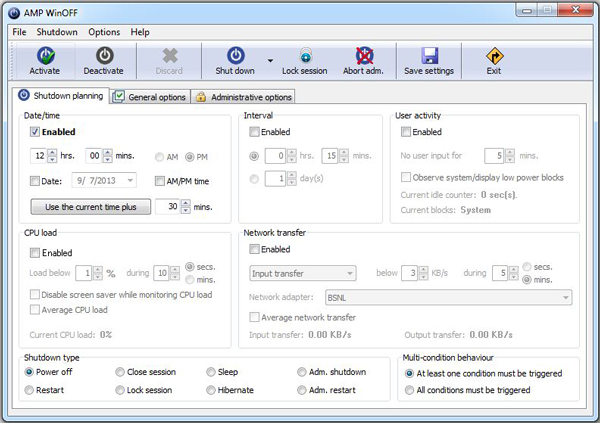This screenshot has height=423, width=600.
Task: Click the Shut down toolbar icon
Action: (236, 56)
